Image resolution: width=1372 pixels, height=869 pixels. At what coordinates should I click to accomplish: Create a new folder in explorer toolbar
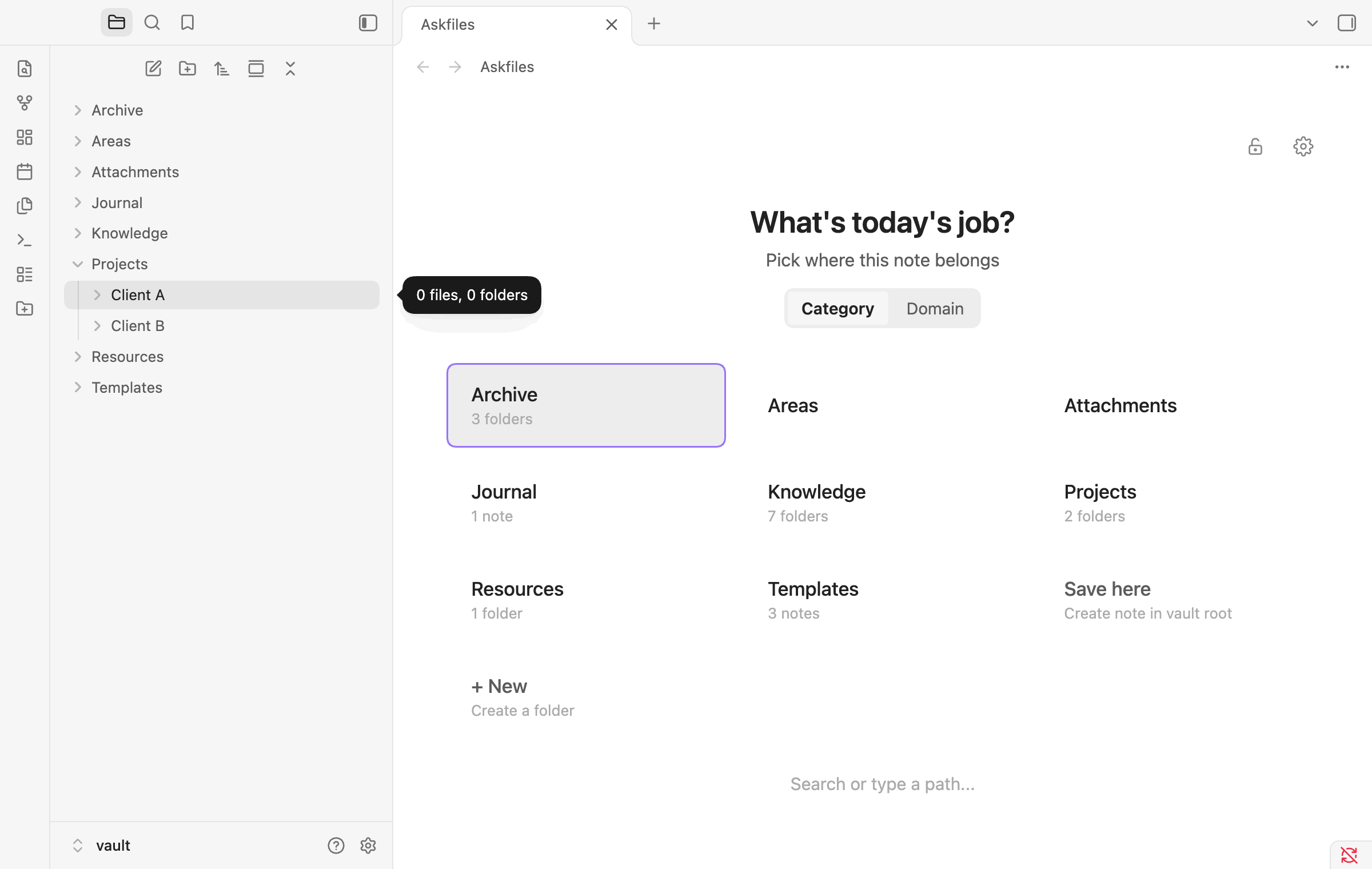(x=188, y=69)
